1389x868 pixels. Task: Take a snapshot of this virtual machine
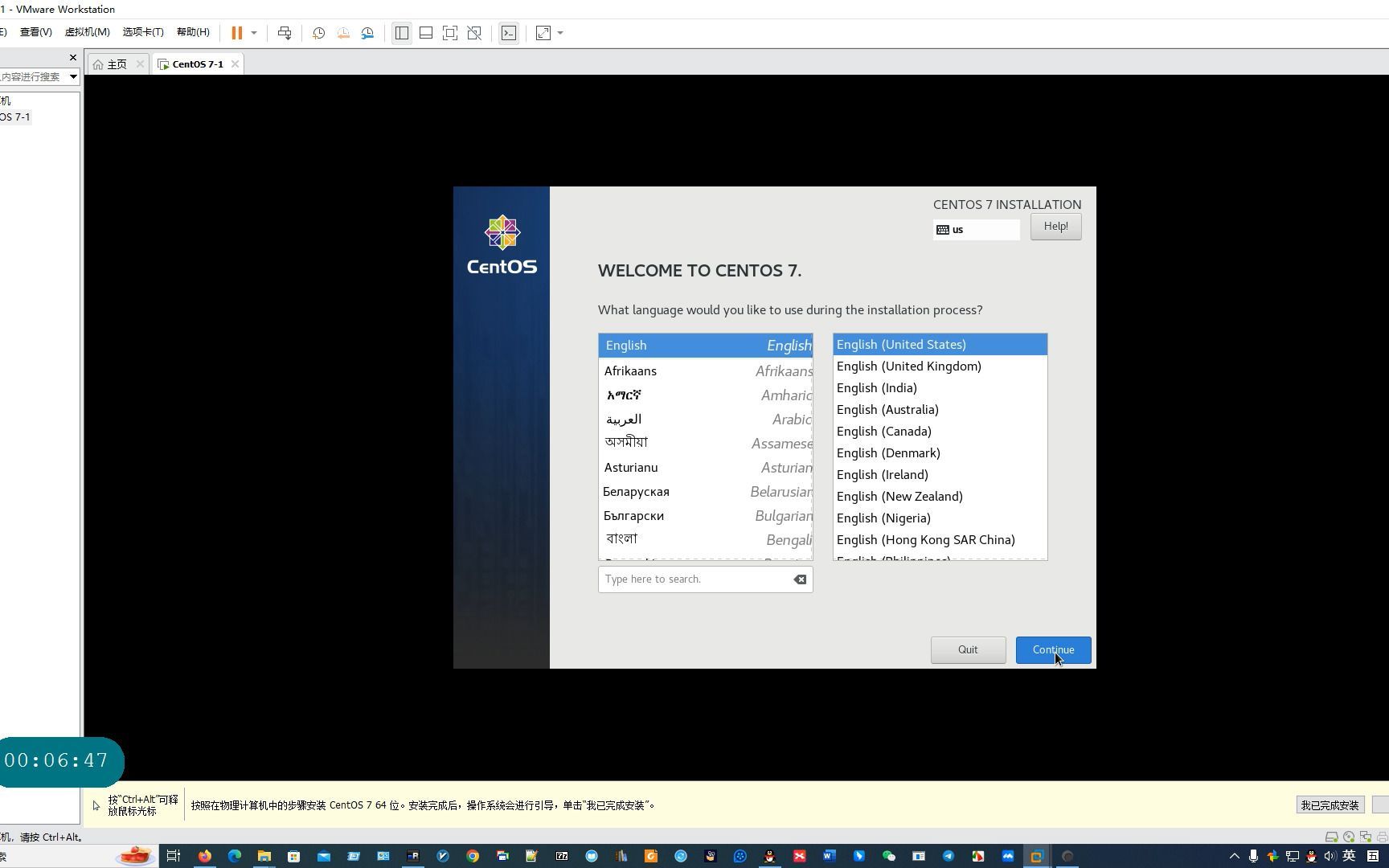(x=318, y=33)
